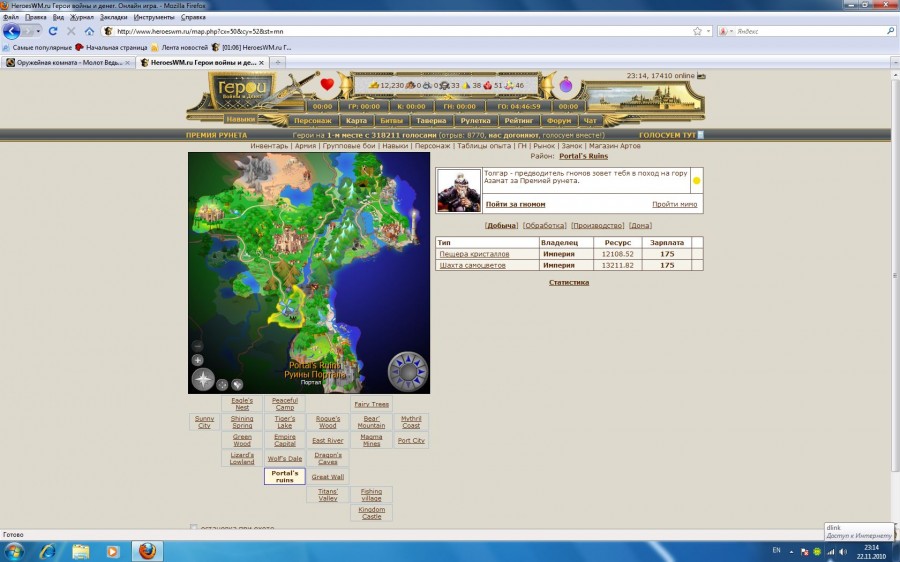
Task: Switch to the Оружейная комната tab
Action: 68,62
